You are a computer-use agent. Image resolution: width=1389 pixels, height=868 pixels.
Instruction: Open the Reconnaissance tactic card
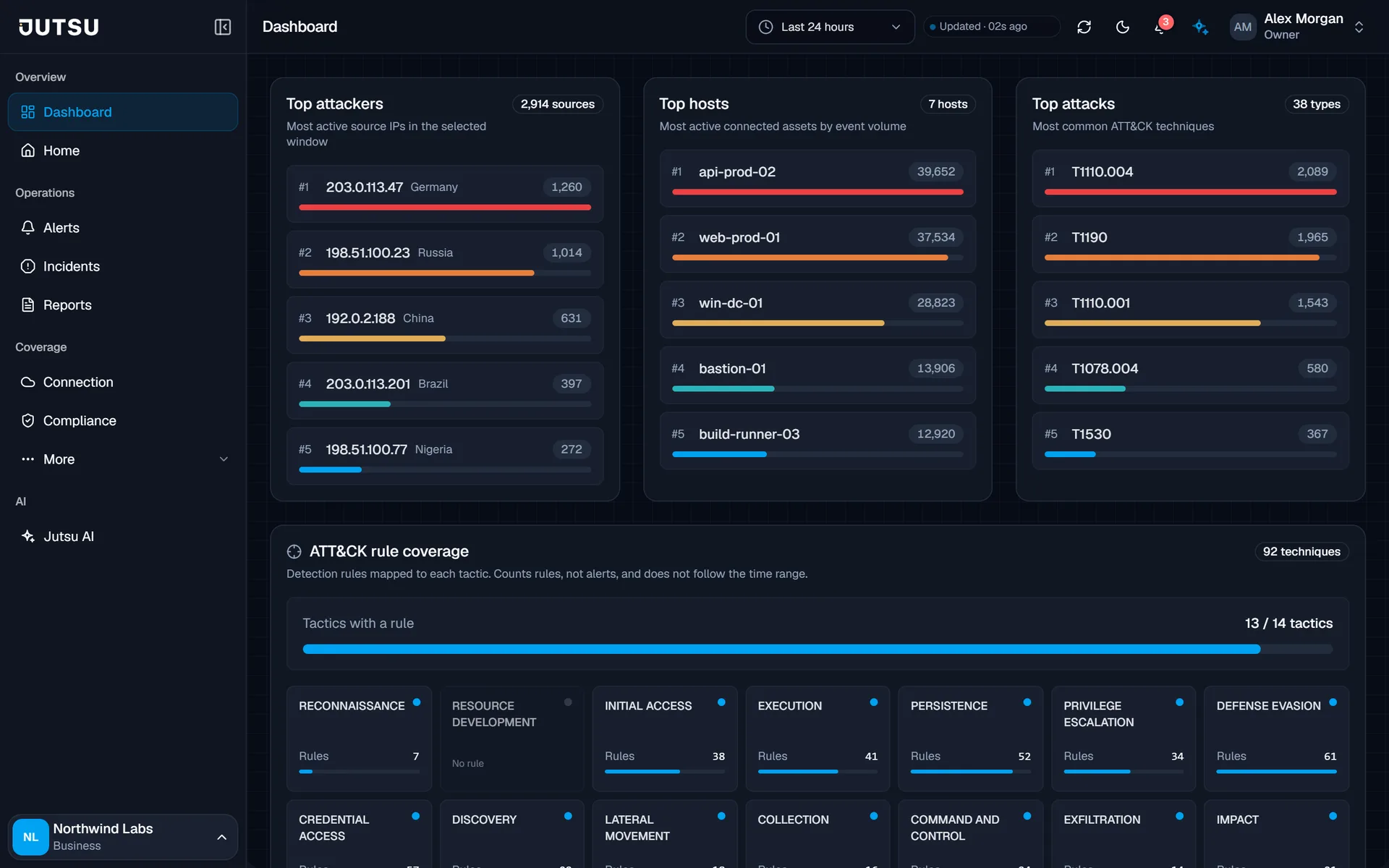(x=359, y=739)
